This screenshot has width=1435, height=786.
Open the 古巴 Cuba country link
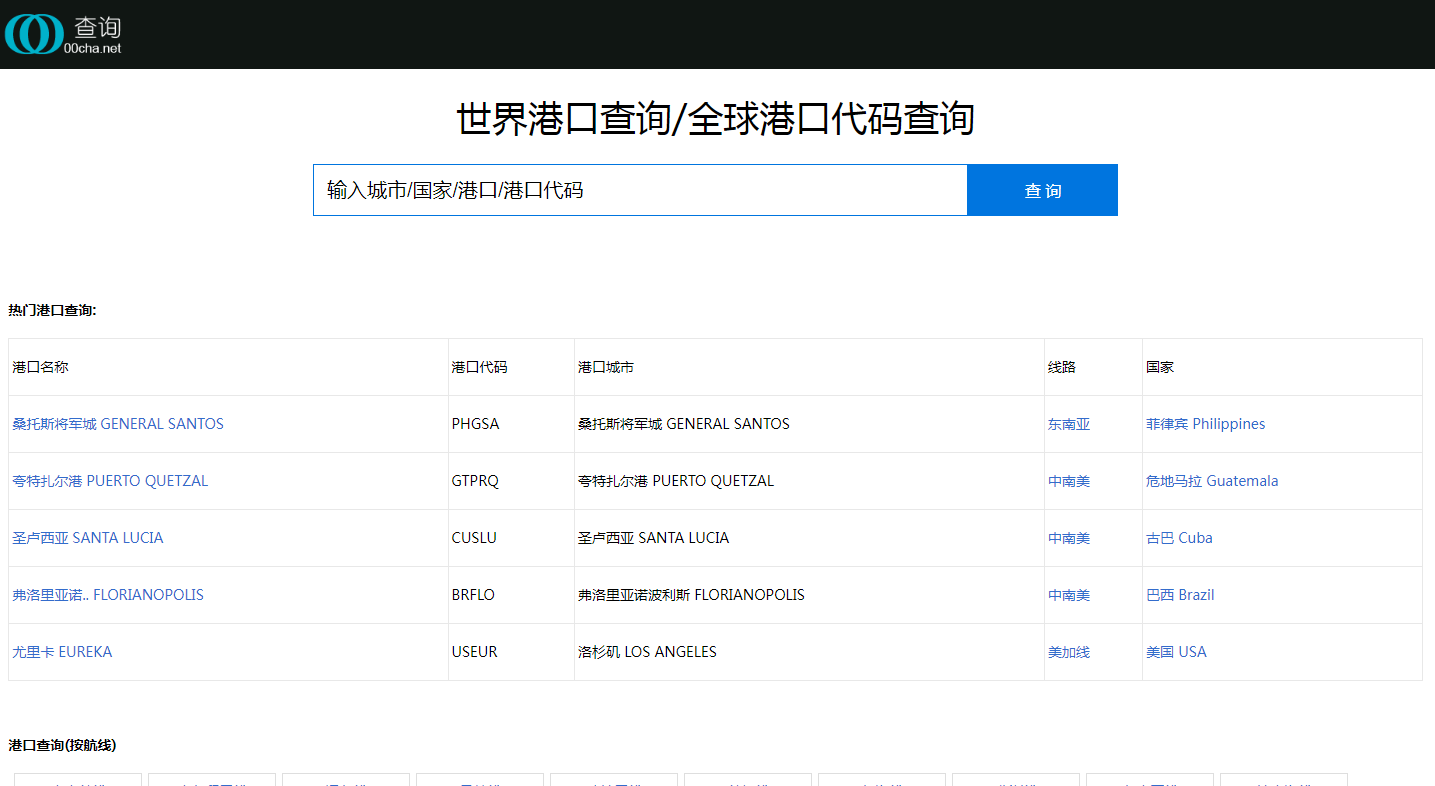[x=1178, y=537]
